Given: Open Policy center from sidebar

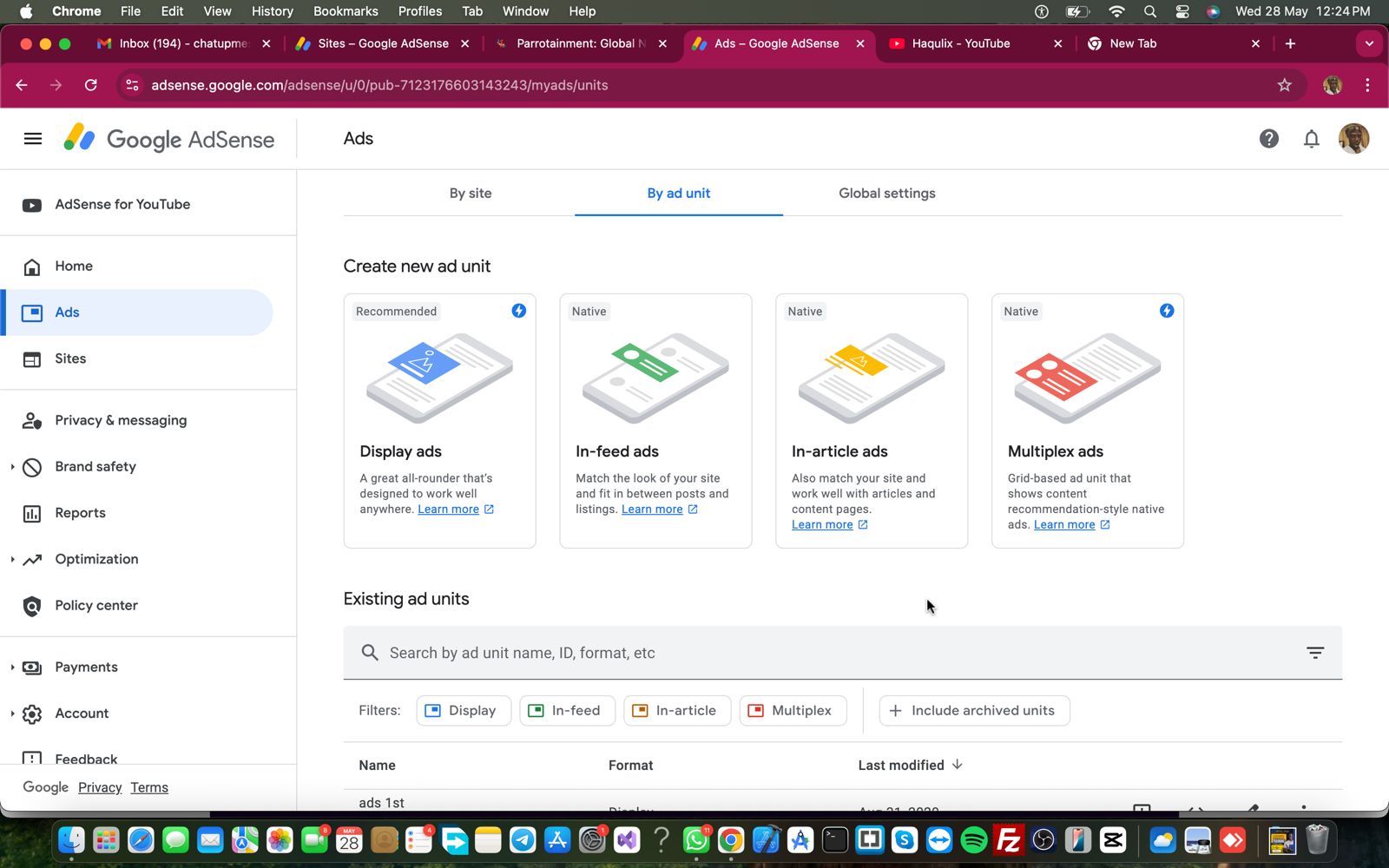Looking at the screenshot, I should (x=95, y=605).
